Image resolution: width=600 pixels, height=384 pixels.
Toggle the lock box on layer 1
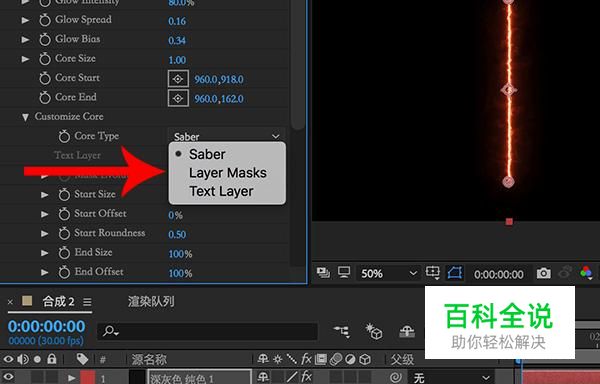coord(52,377)
